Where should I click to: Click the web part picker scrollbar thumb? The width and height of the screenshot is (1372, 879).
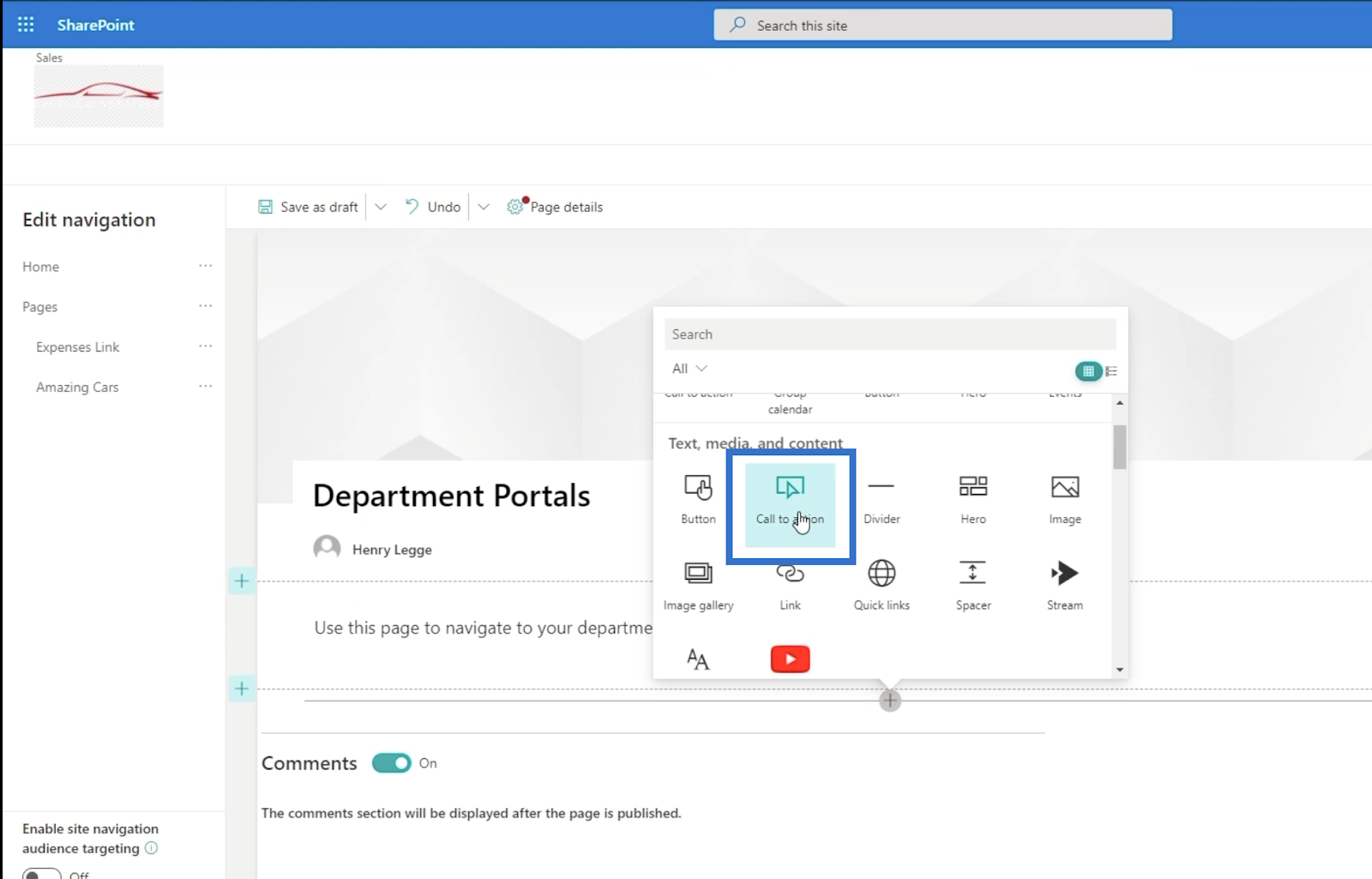(x=1119, y=447)
